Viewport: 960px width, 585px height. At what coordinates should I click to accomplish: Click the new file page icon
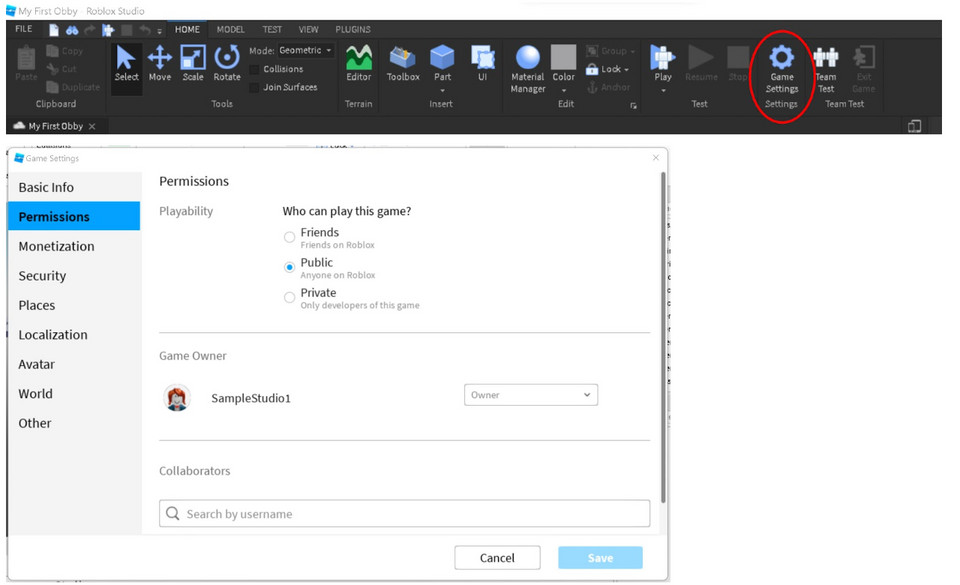(54, 29)
